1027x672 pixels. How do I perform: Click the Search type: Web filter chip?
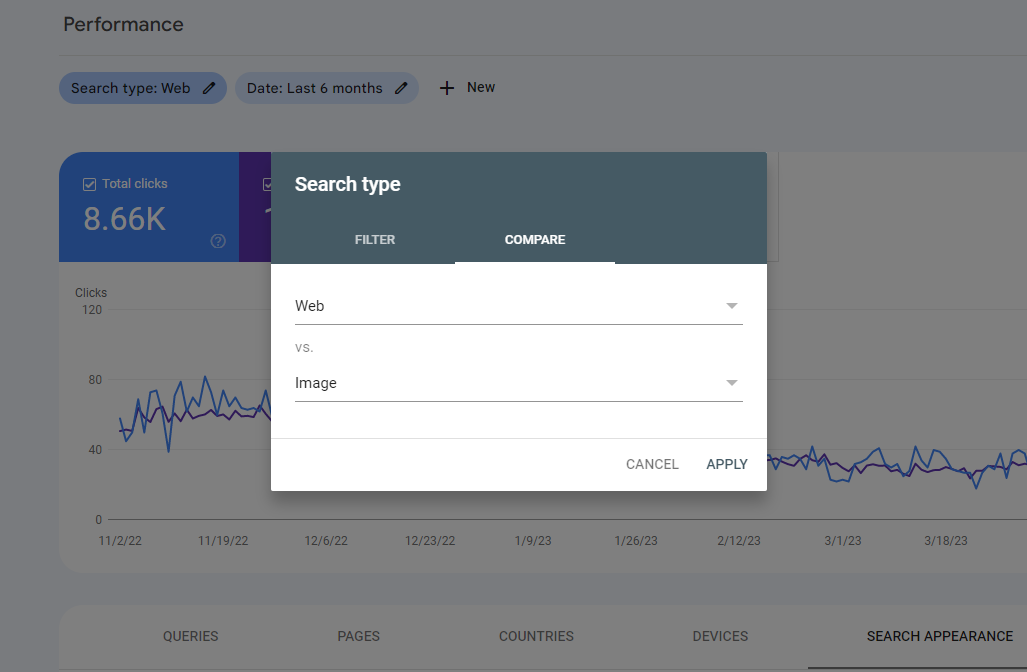click(131, 88)
